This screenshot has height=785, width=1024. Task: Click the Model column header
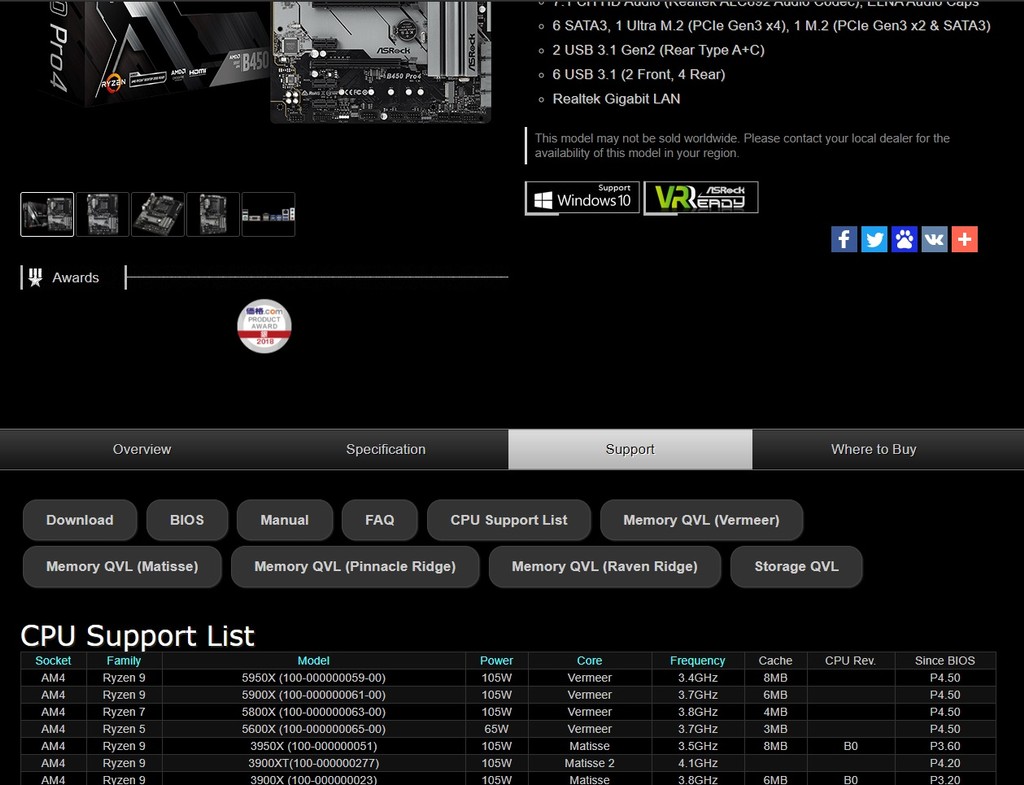coord(313,661)
